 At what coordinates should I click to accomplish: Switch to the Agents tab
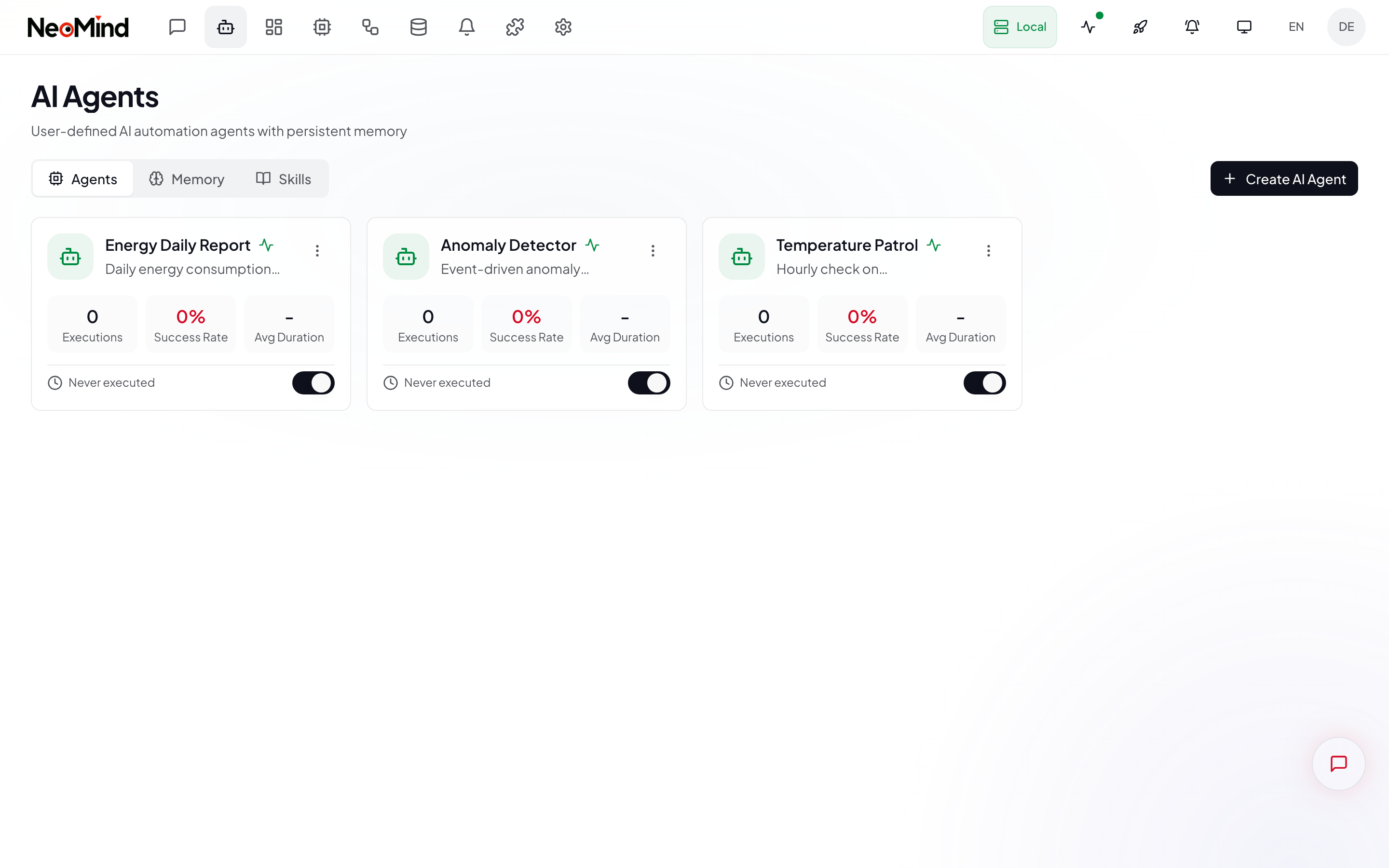pos(83,179)
